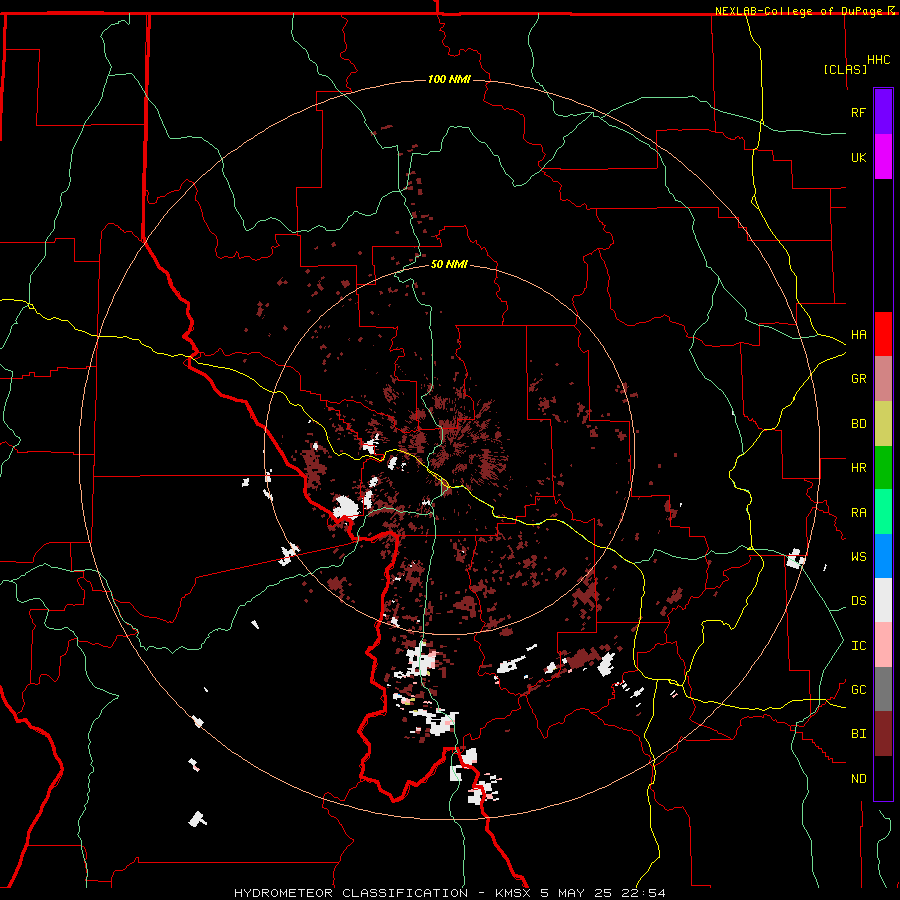Select the 'GC' legend label
The width and height of the screenshot is (900, 900).
click(x=858, y=690)
